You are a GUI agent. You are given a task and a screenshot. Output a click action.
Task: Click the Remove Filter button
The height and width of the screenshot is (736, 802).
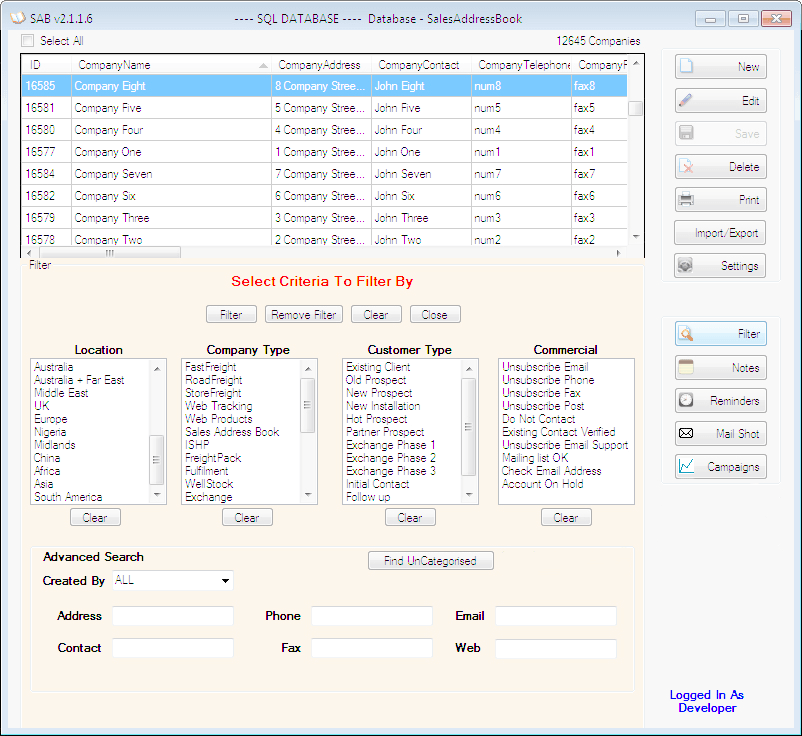tap(304, 315)
